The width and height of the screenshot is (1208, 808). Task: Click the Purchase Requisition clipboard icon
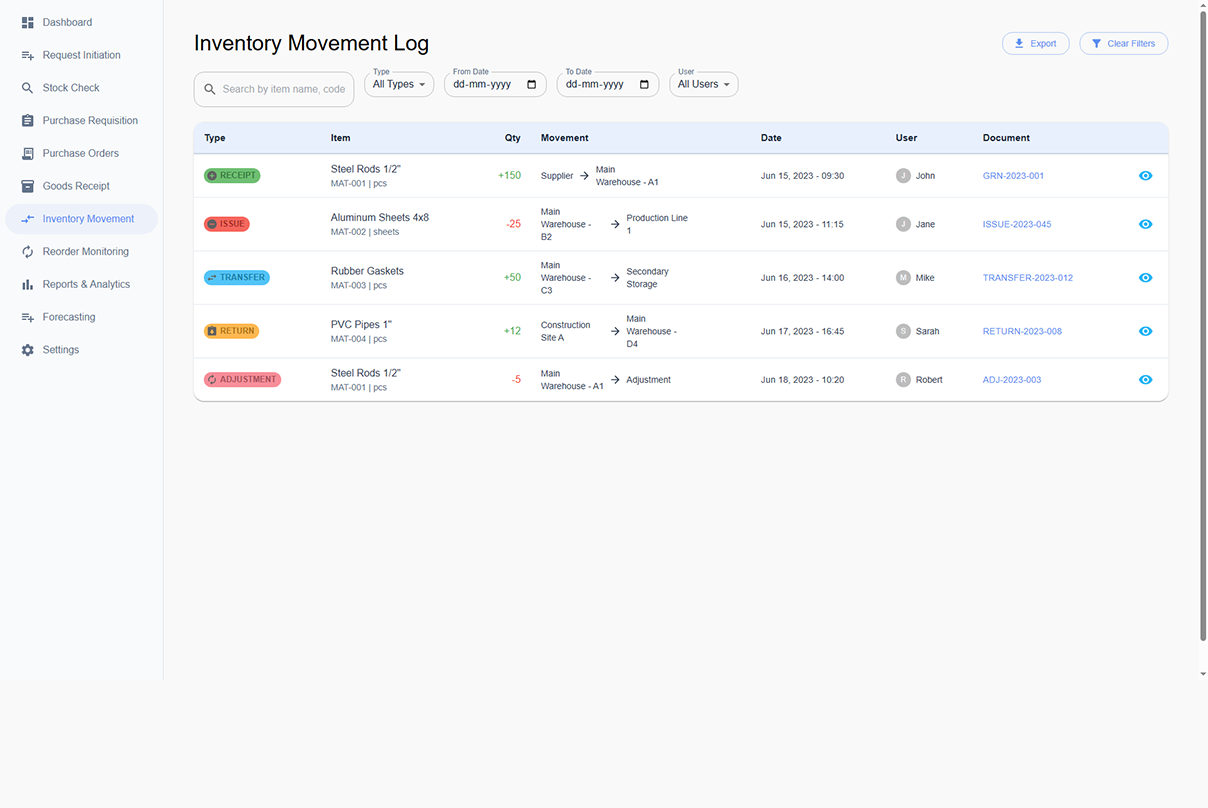(28, 121)
